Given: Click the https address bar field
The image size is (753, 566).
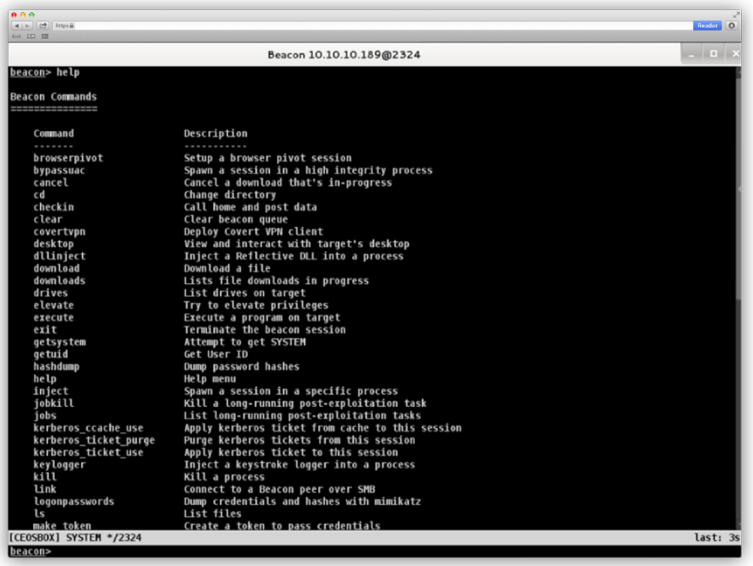Looking at the screenshot, I should (x=372, y=25).
